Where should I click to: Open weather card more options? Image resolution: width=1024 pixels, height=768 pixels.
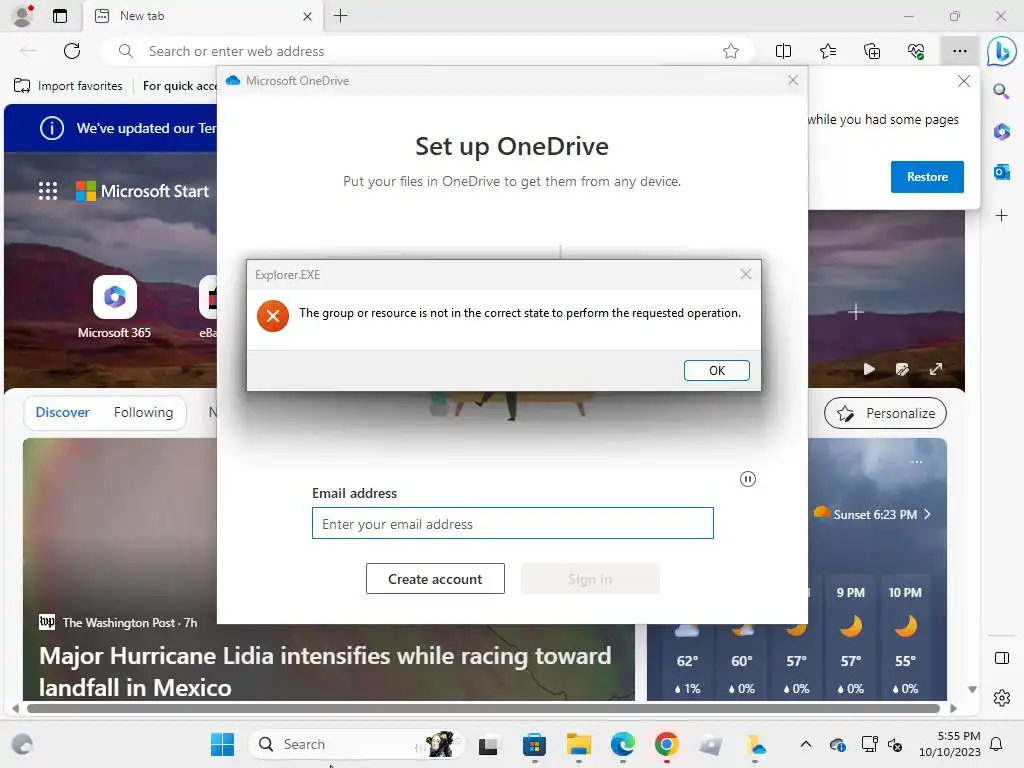coord(916,462)
